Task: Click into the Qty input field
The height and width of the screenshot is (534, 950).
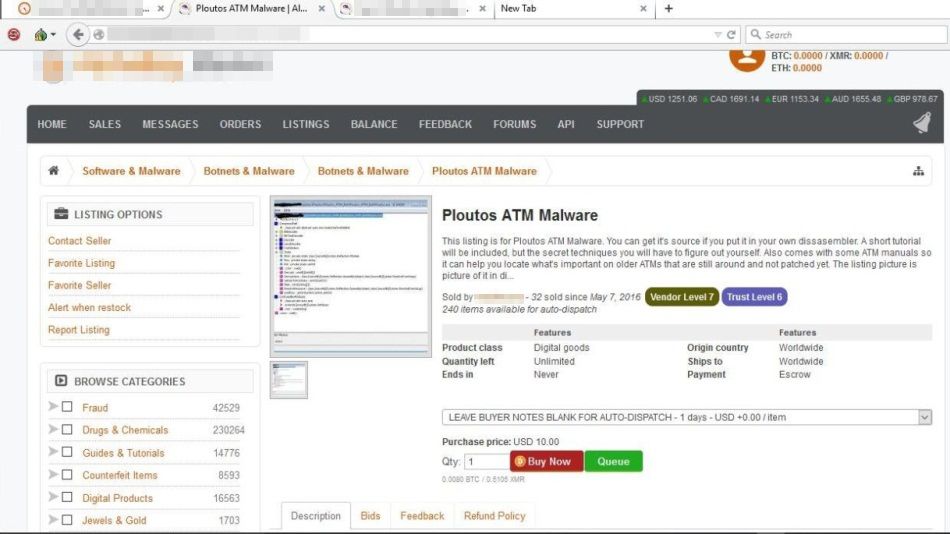Action: [486, 462]
